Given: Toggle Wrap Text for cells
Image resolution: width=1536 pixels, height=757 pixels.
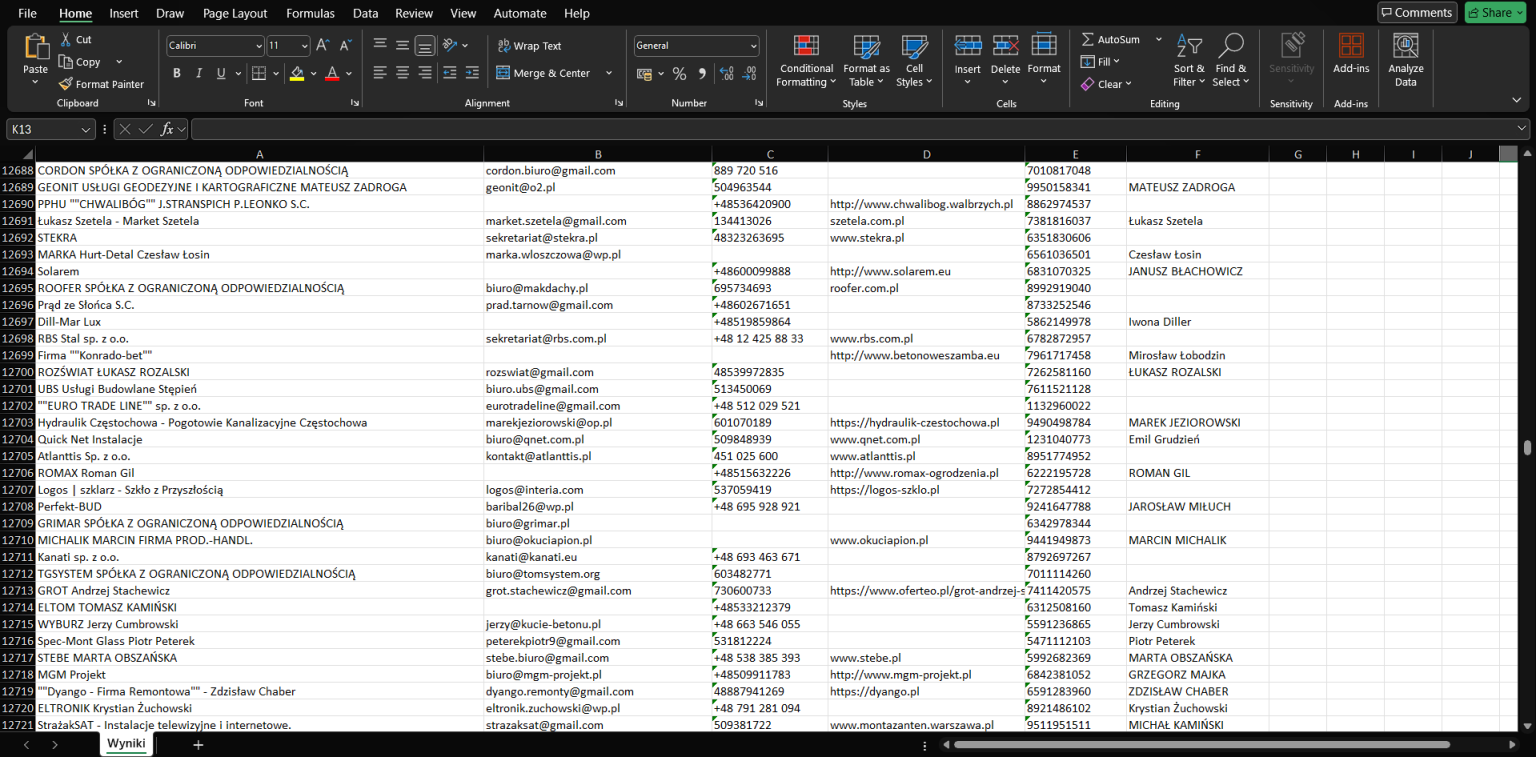Looking at the screenshot, I should tap(528, 46).
